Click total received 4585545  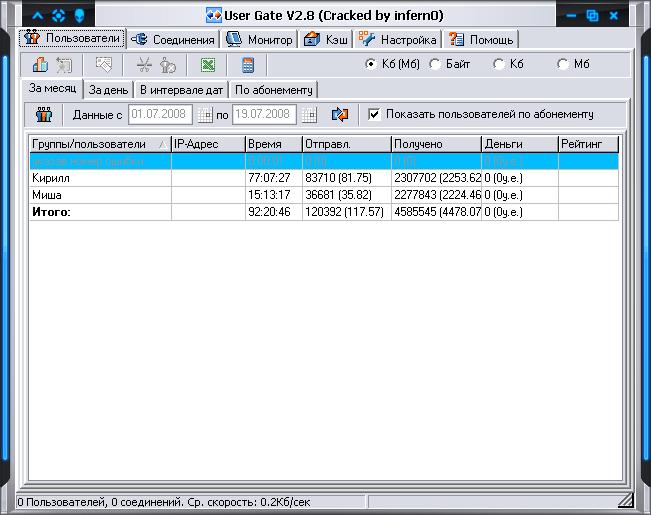click(x=438, y=212)
